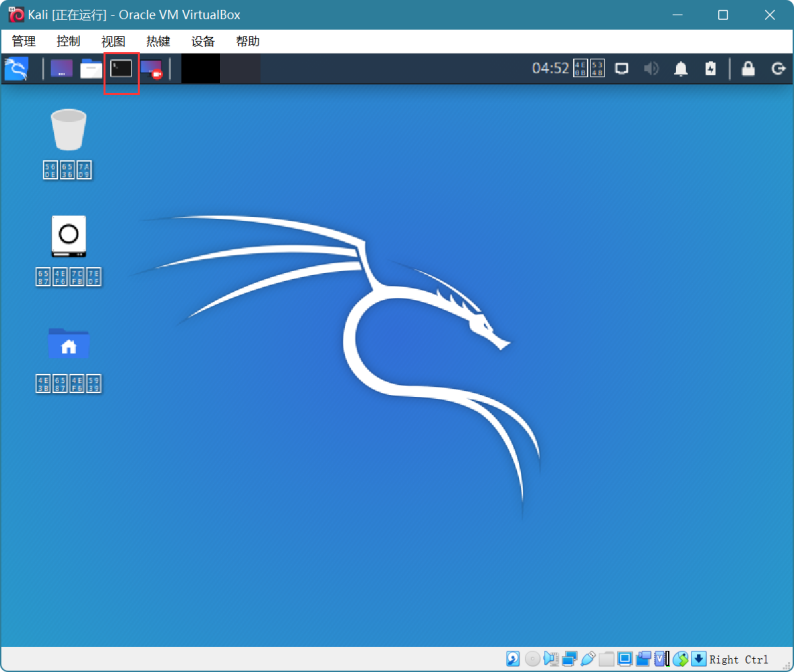Click the optical disc status icon
The height and width of the screenshot is (672, 794).
click(x=532, y=659)
